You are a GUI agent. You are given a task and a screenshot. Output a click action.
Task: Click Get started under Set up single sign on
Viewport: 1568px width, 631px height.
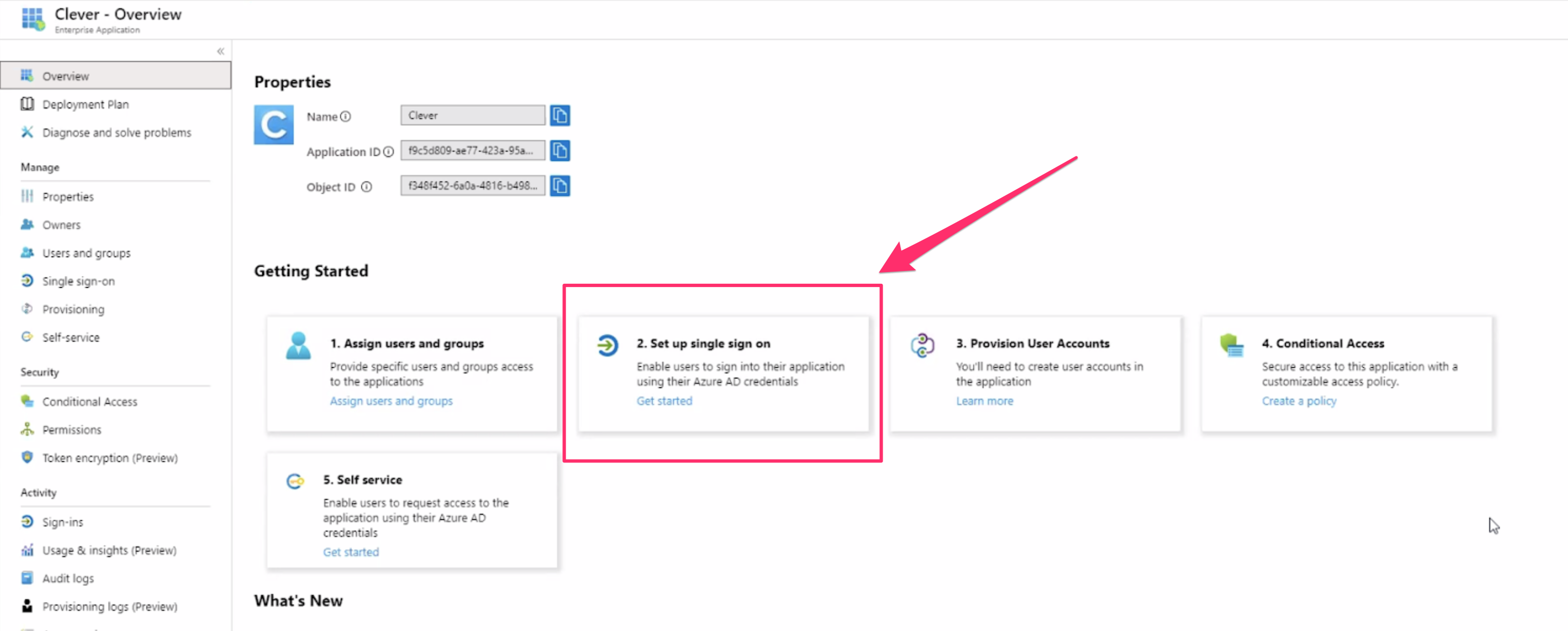[x=664, y=401]
